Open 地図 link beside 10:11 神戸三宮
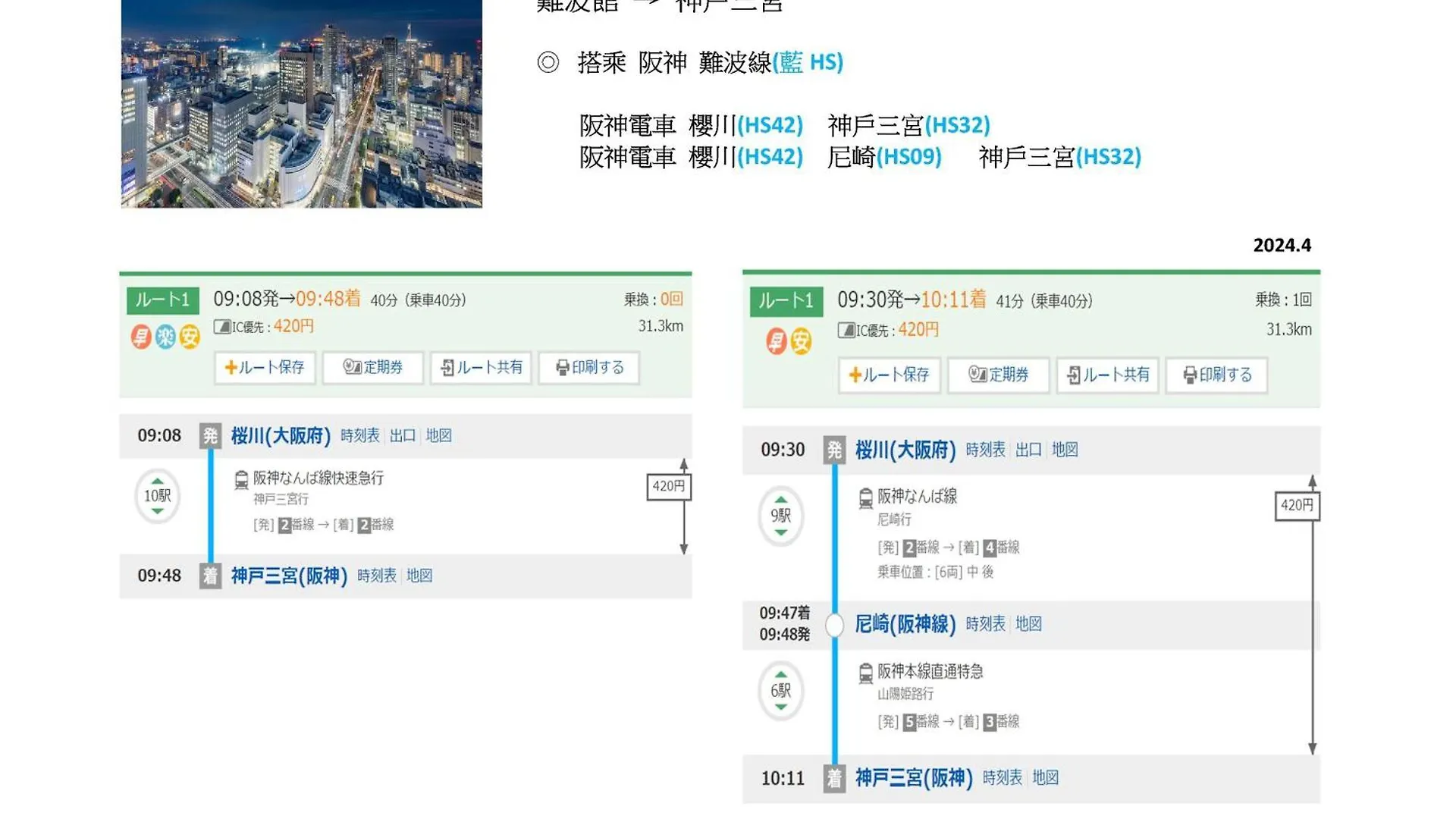The width and height of the screenshot is (1456, 819). pos(1045,778)
